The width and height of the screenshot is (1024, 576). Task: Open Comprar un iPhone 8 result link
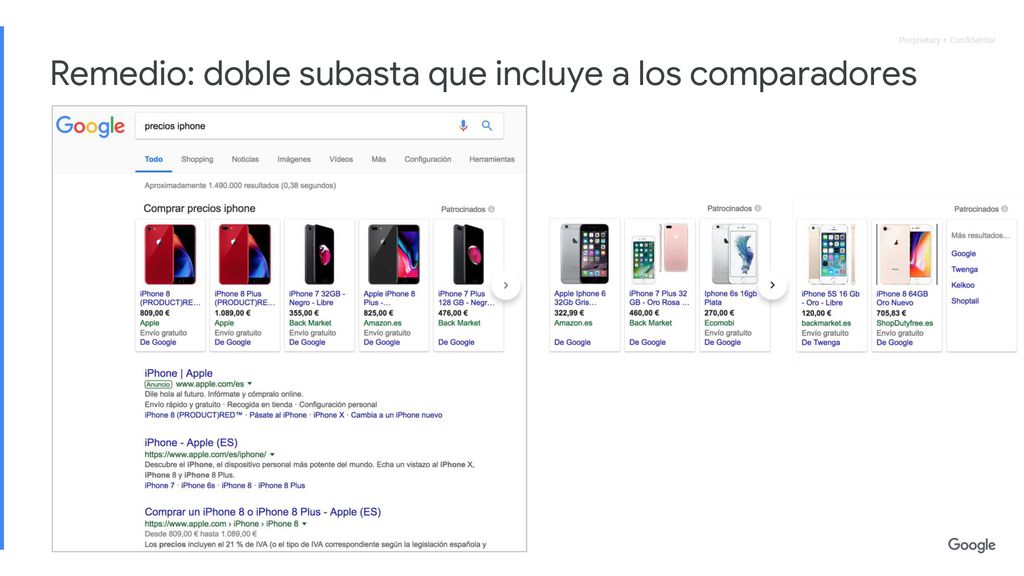263,512
